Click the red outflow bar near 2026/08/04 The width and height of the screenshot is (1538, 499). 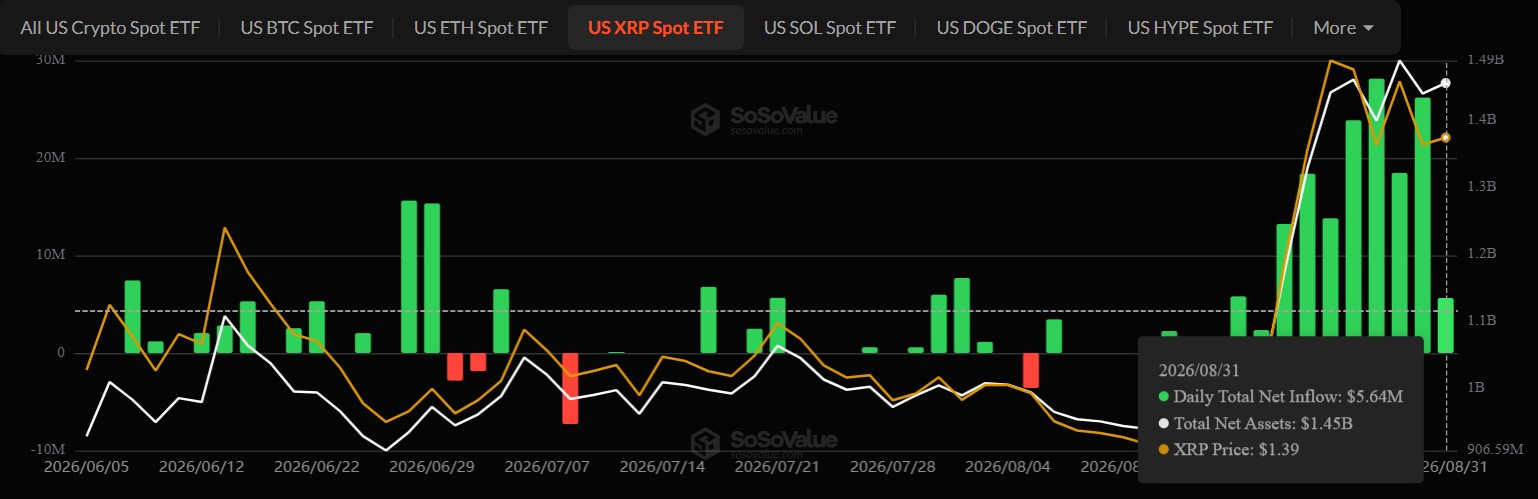(1031, 370)
